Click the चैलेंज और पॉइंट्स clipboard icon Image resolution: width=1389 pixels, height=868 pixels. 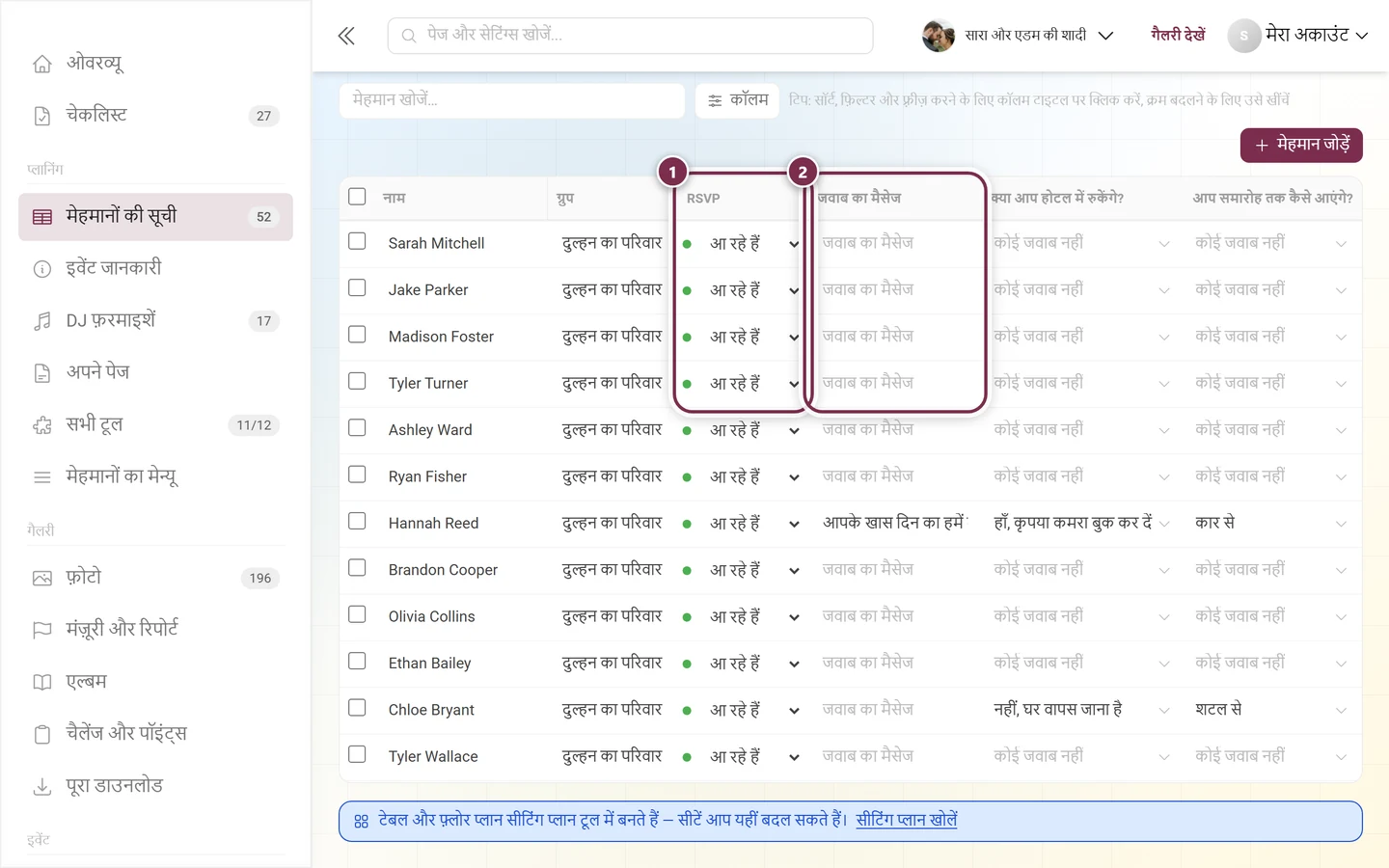click(x=42, y=735)
